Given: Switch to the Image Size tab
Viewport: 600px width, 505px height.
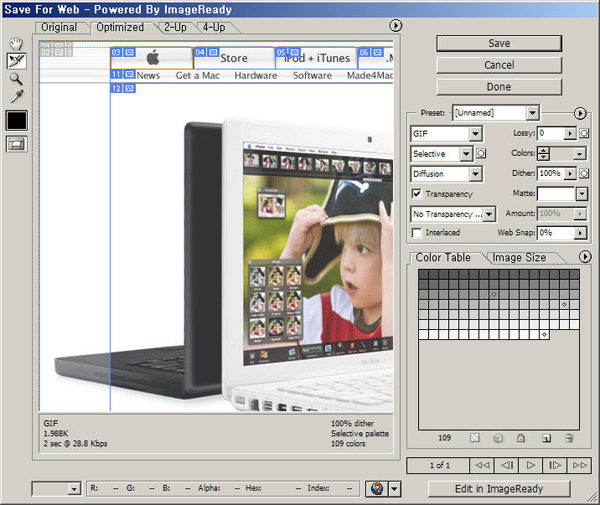Looking at the screenshot, I should tap(519, 258).
